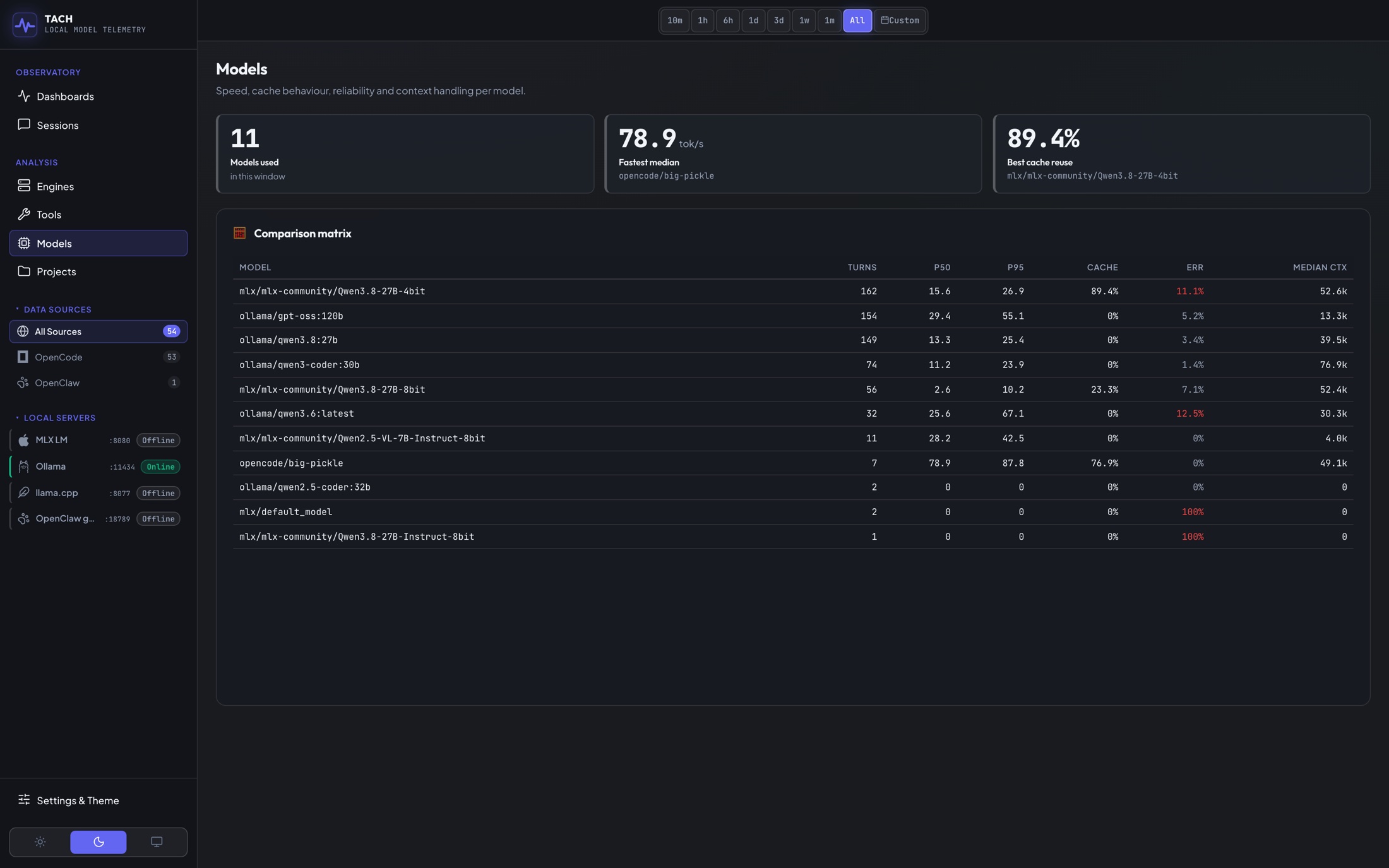Collapse the Local Servers section
The image size is (1389, 868).
coord(56,418)
